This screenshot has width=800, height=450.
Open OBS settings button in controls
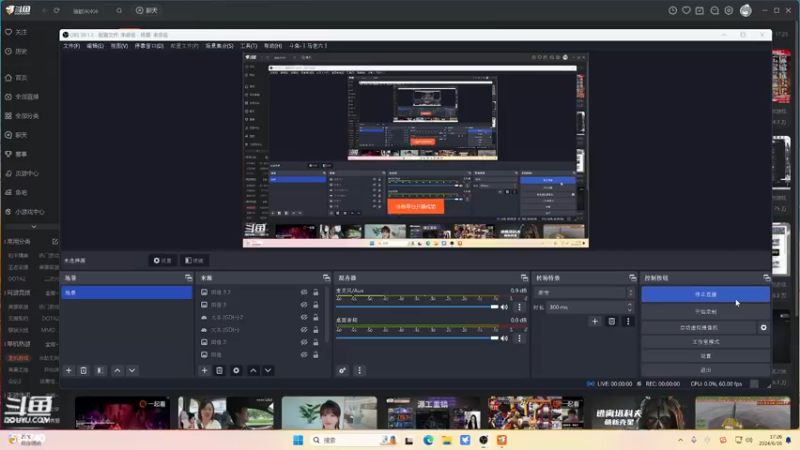(x=706, y=356)
